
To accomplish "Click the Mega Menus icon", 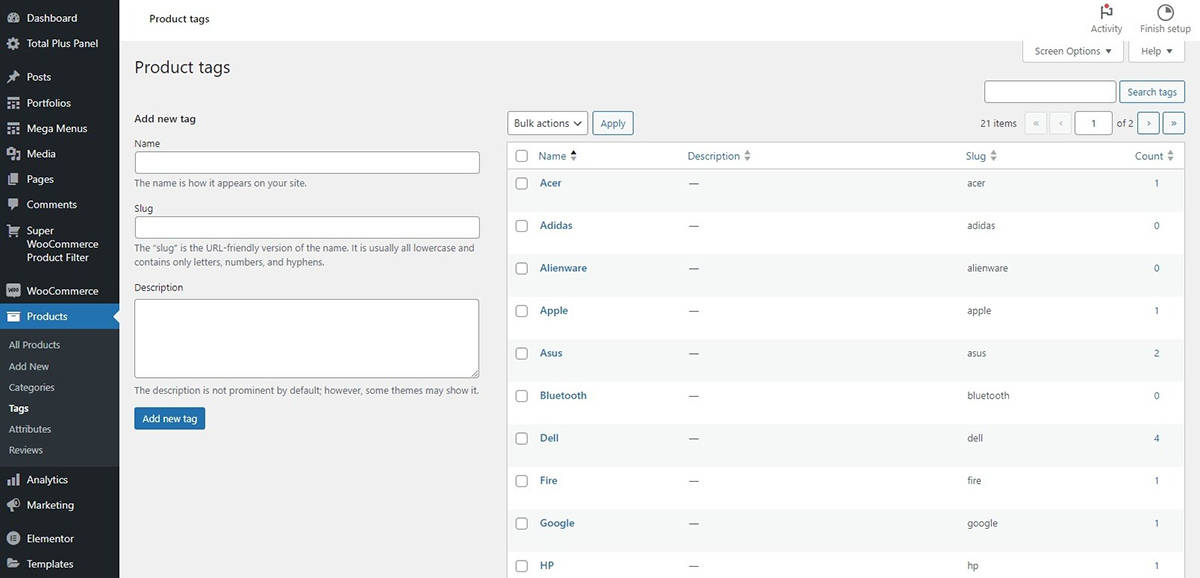I will coord(13,129).
